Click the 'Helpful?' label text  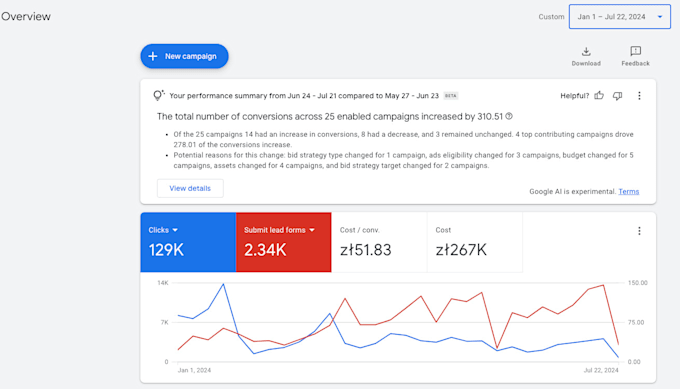click(575, 96)
